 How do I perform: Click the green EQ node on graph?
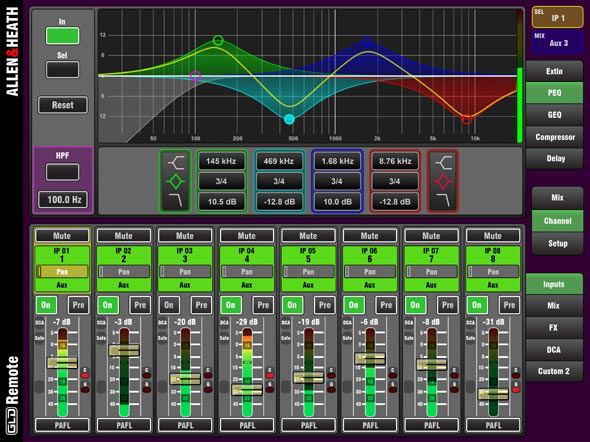coord(218,40)
